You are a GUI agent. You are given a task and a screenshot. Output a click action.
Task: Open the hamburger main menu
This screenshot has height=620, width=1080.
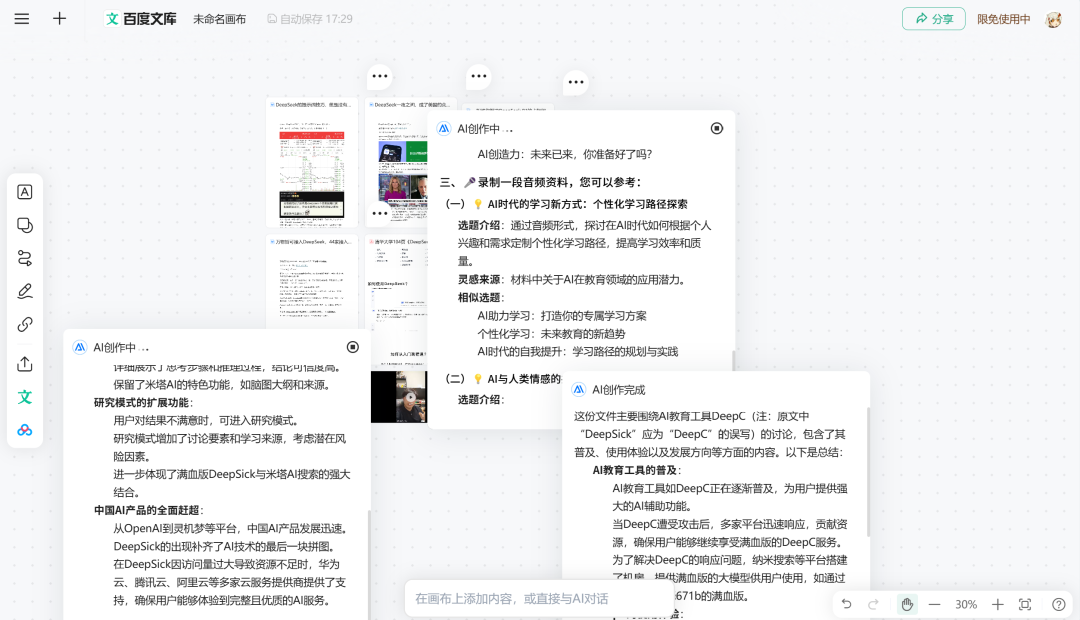tap(22, 19)
